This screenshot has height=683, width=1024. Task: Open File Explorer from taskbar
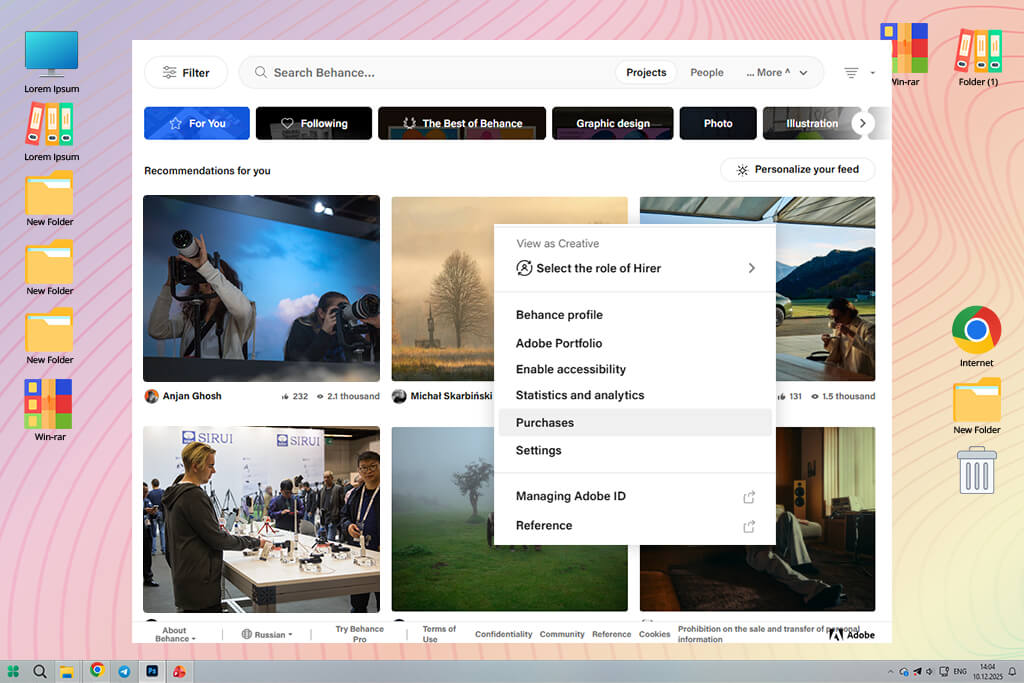tap(67, 671)
